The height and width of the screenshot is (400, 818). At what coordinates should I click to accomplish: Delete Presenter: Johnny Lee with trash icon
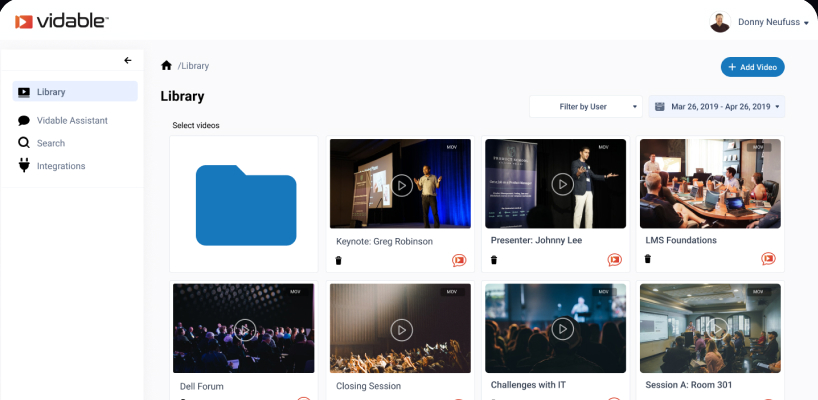coord(494,259)
